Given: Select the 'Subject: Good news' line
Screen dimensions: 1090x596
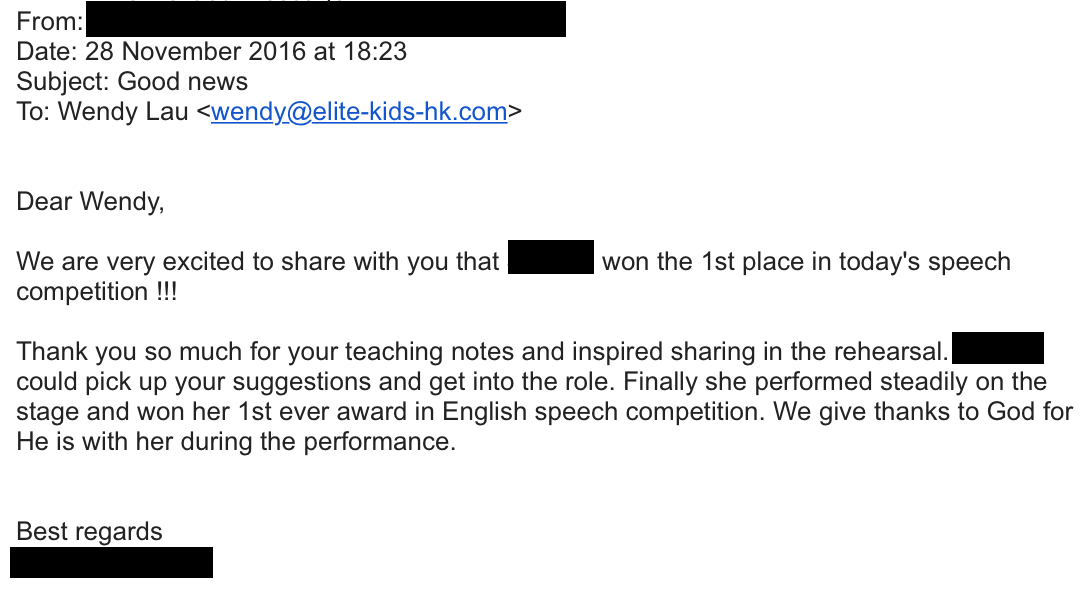Looking at the screenshot, I should (x=132, y=81).
